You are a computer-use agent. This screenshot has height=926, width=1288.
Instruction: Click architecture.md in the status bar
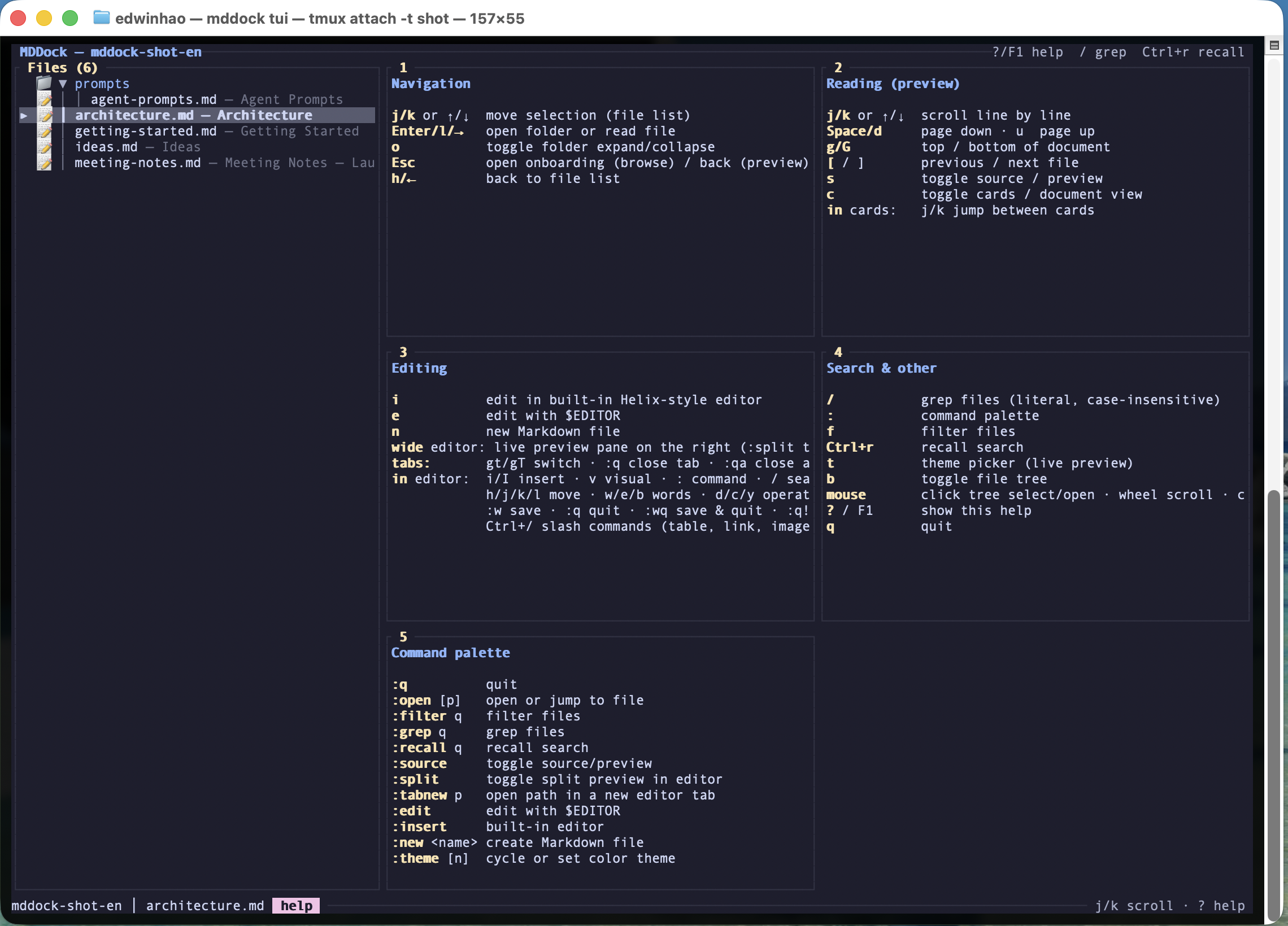coord(205,906)
